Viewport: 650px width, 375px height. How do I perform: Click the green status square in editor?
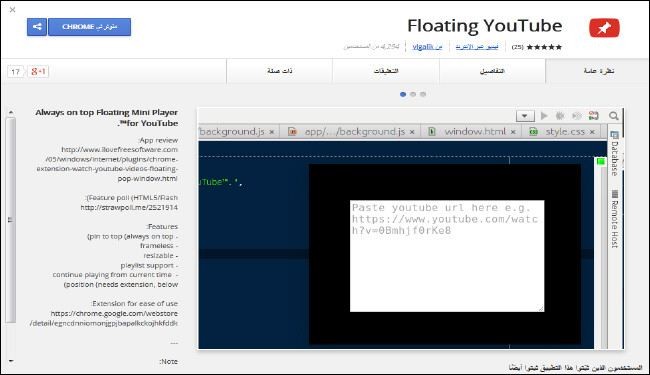[x=600, y=161]
